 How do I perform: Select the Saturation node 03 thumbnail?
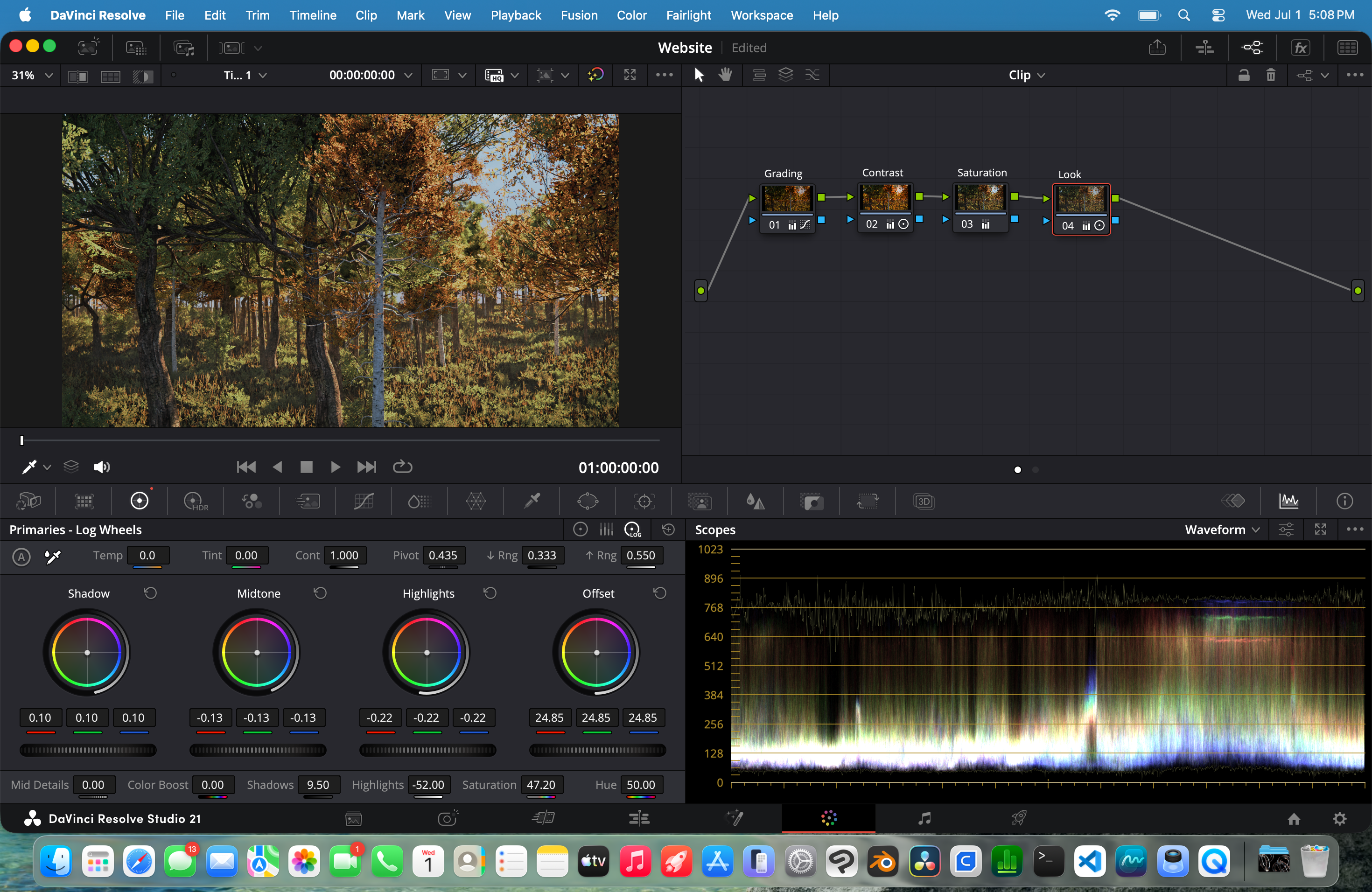[980, 198]
